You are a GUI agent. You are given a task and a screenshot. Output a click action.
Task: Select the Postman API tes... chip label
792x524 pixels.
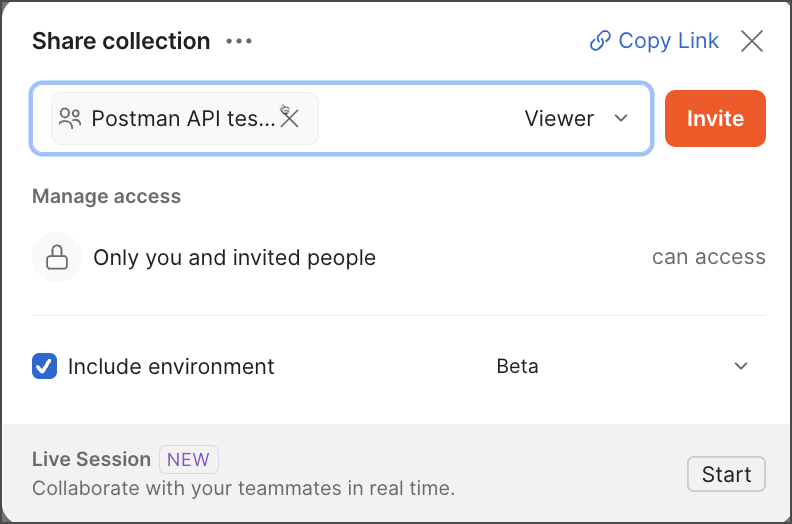(183, 118)
